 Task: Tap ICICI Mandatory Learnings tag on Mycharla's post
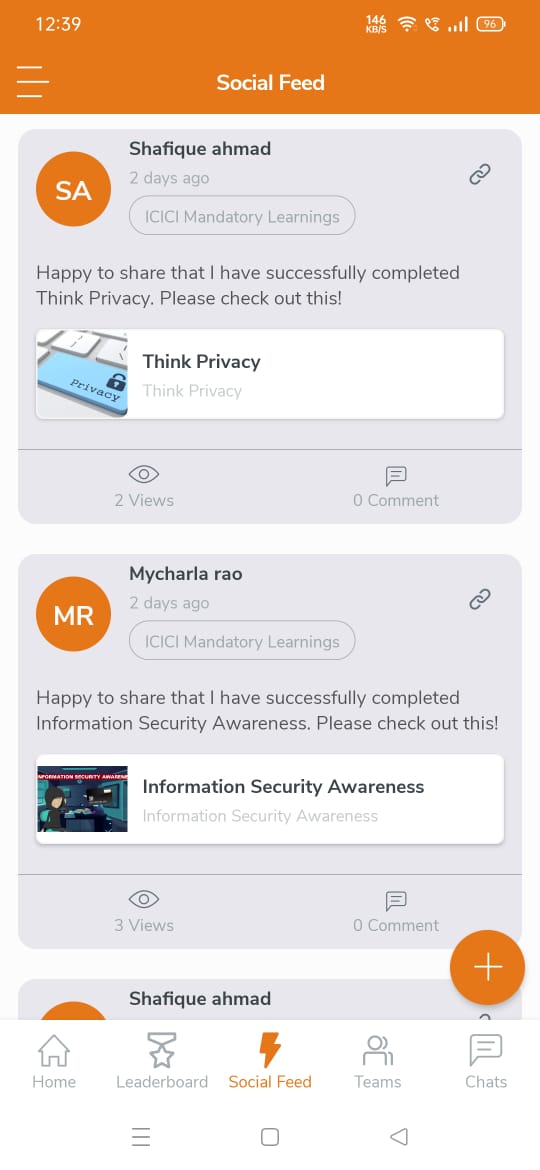tap(242, 642)
